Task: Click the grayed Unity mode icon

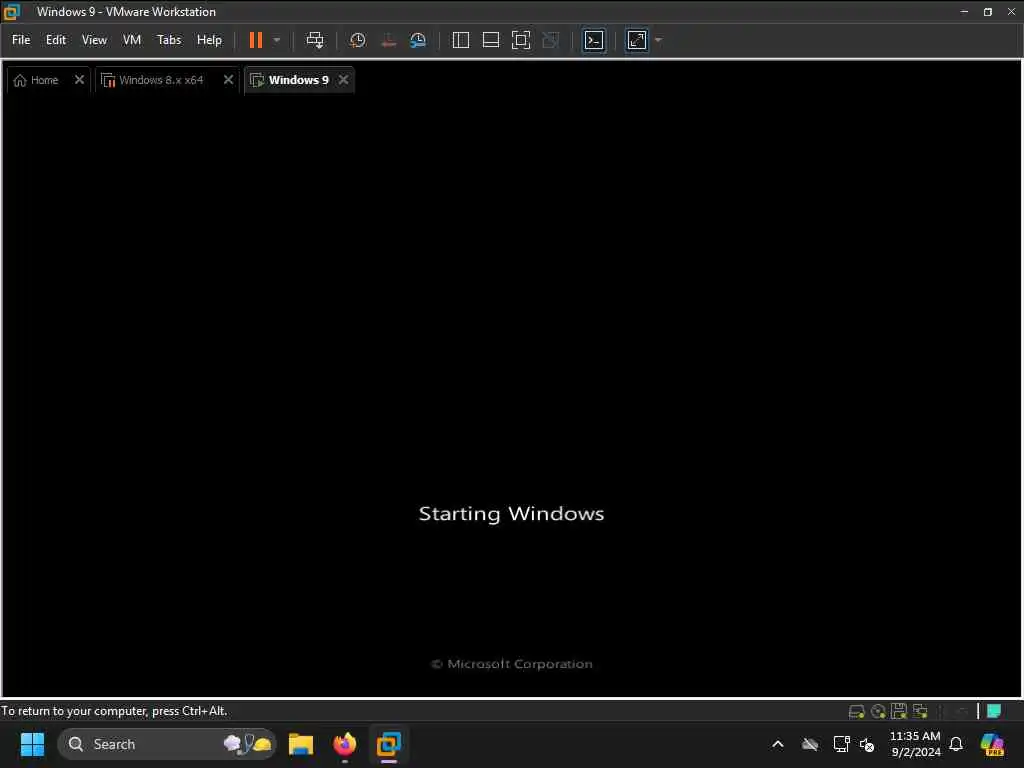Action: tap(551, 40)
